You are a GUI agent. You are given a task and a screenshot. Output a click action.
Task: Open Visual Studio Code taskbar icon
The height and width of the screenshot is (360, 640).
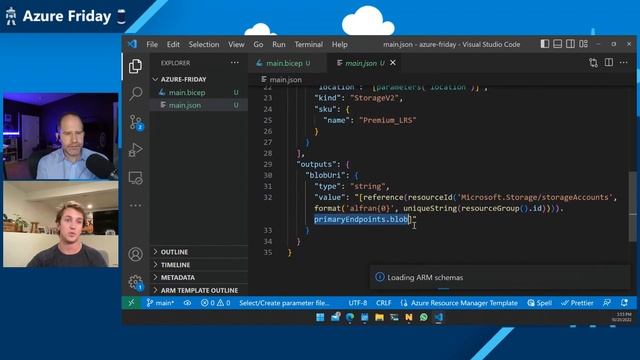(438, 317)
